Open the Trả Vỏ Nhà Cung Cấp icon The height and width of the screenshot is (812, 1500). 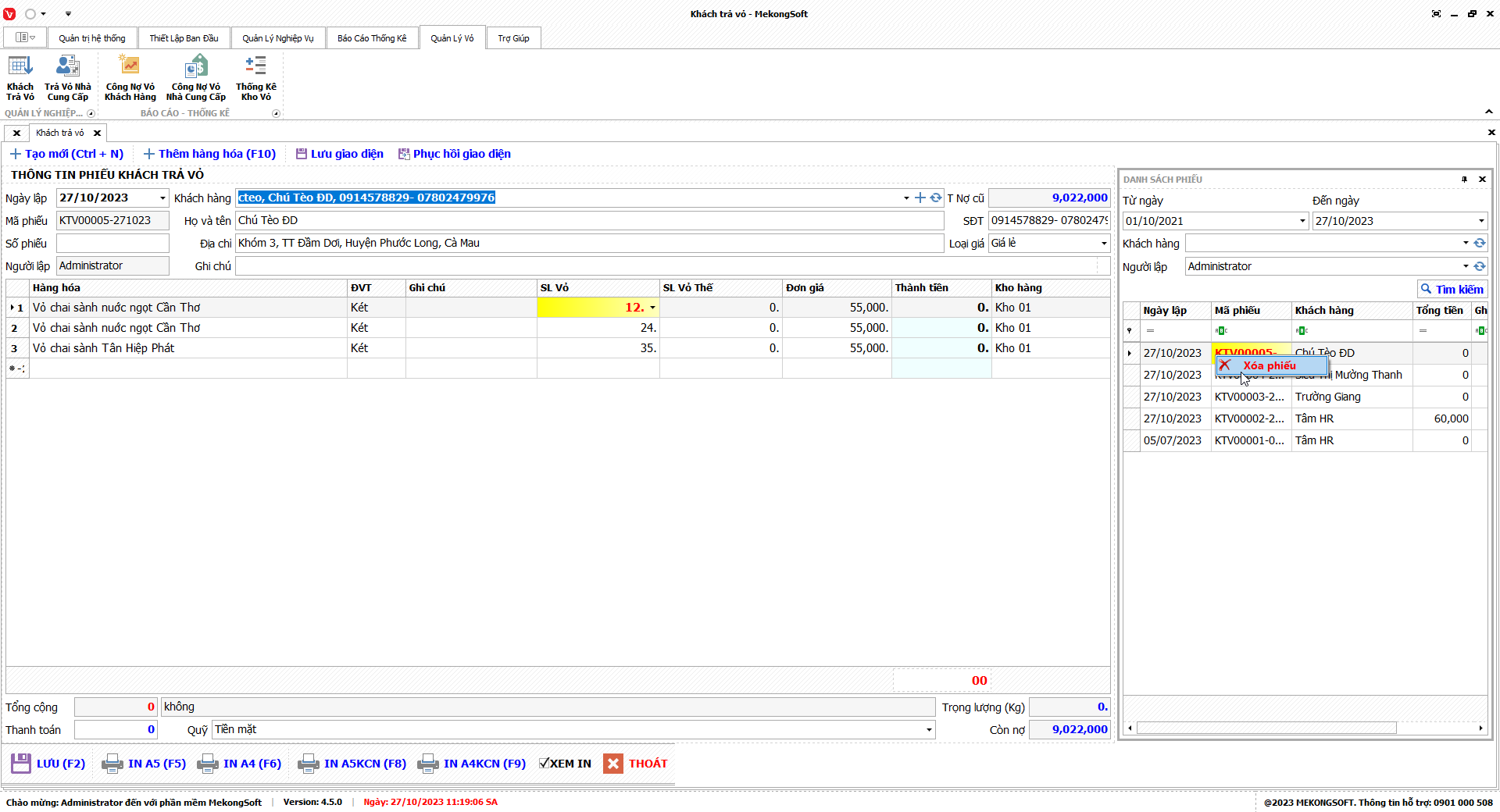[68, 78]
